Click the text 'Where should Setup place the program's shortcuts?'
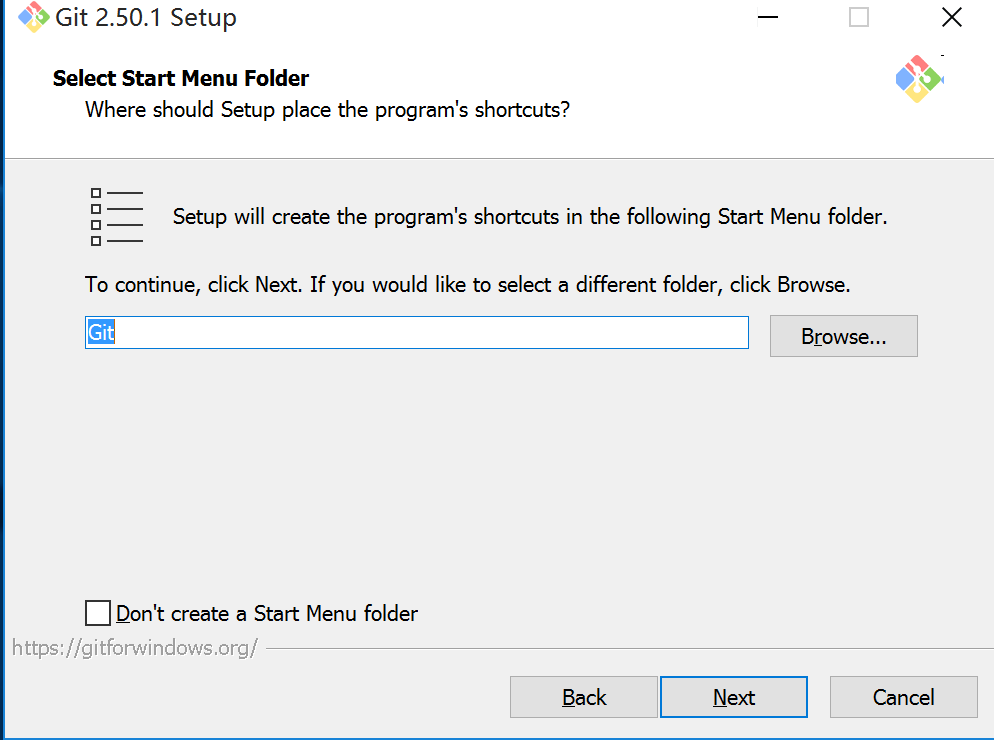 coord(328,110)
